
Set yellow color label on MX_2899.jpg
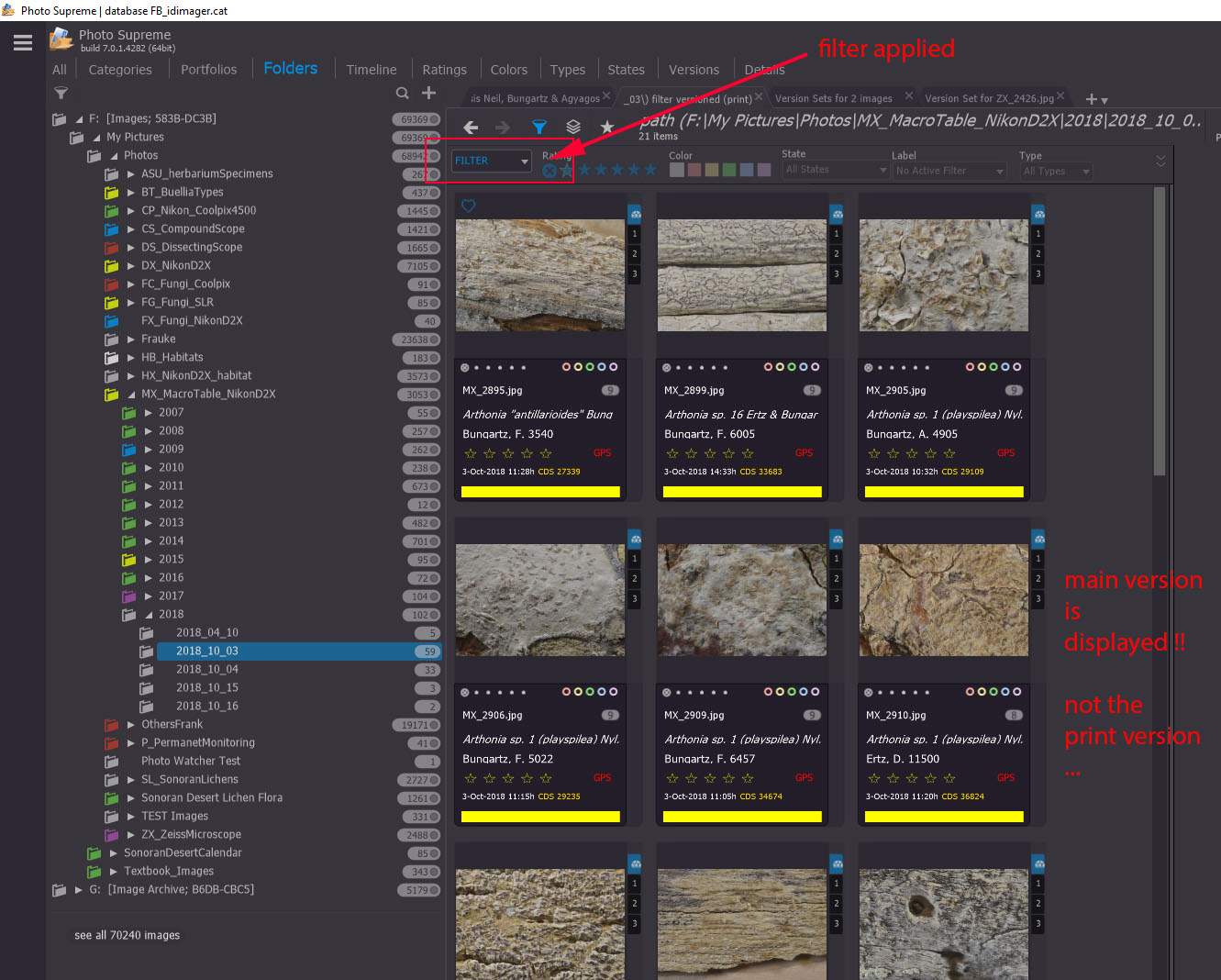tap(780, 367)
